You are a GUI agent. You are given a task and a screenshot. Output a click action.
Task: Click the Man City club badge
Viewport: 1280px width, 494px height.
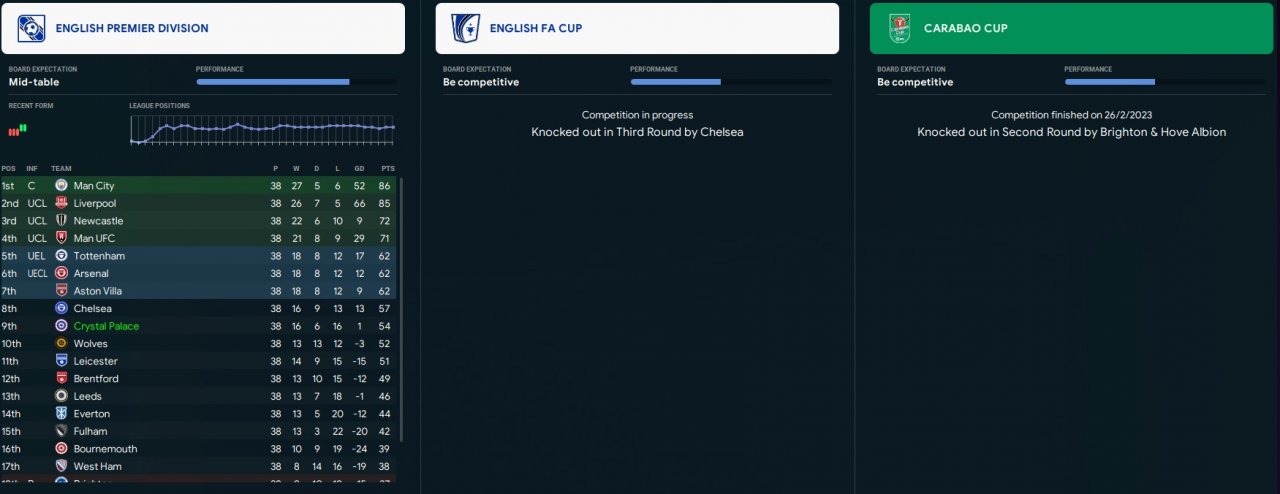pos(61,186)
